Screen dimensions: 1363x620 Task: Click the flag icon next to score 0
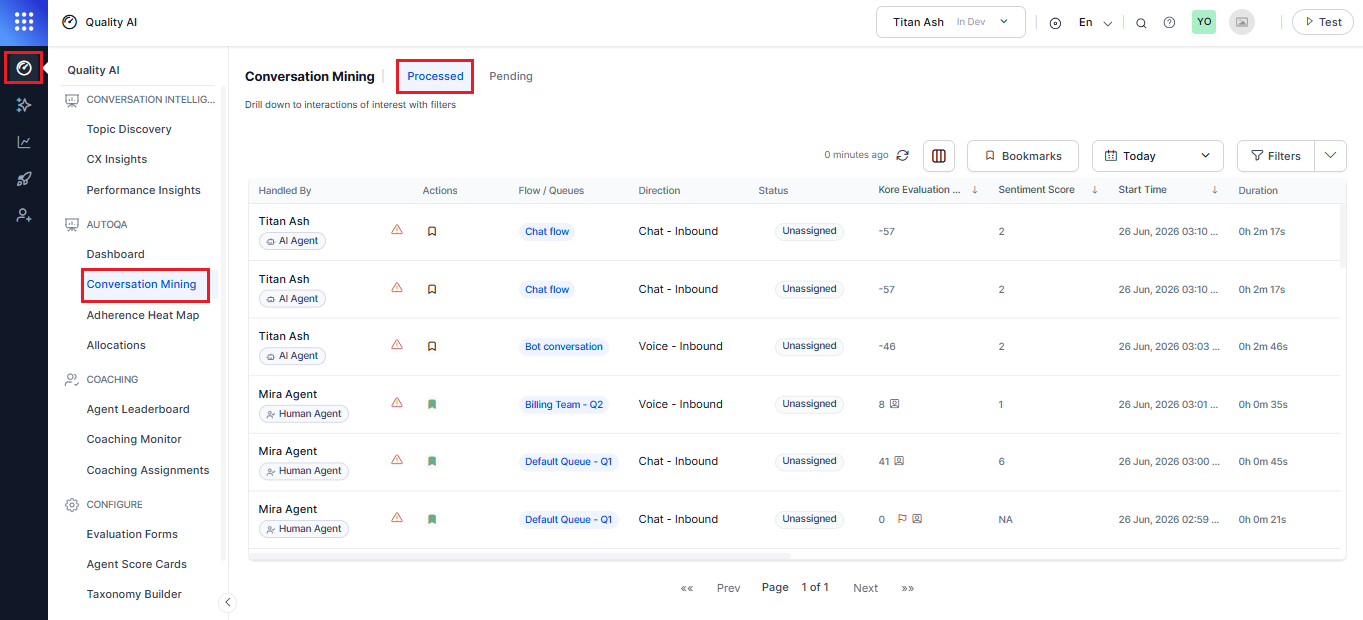901,519
